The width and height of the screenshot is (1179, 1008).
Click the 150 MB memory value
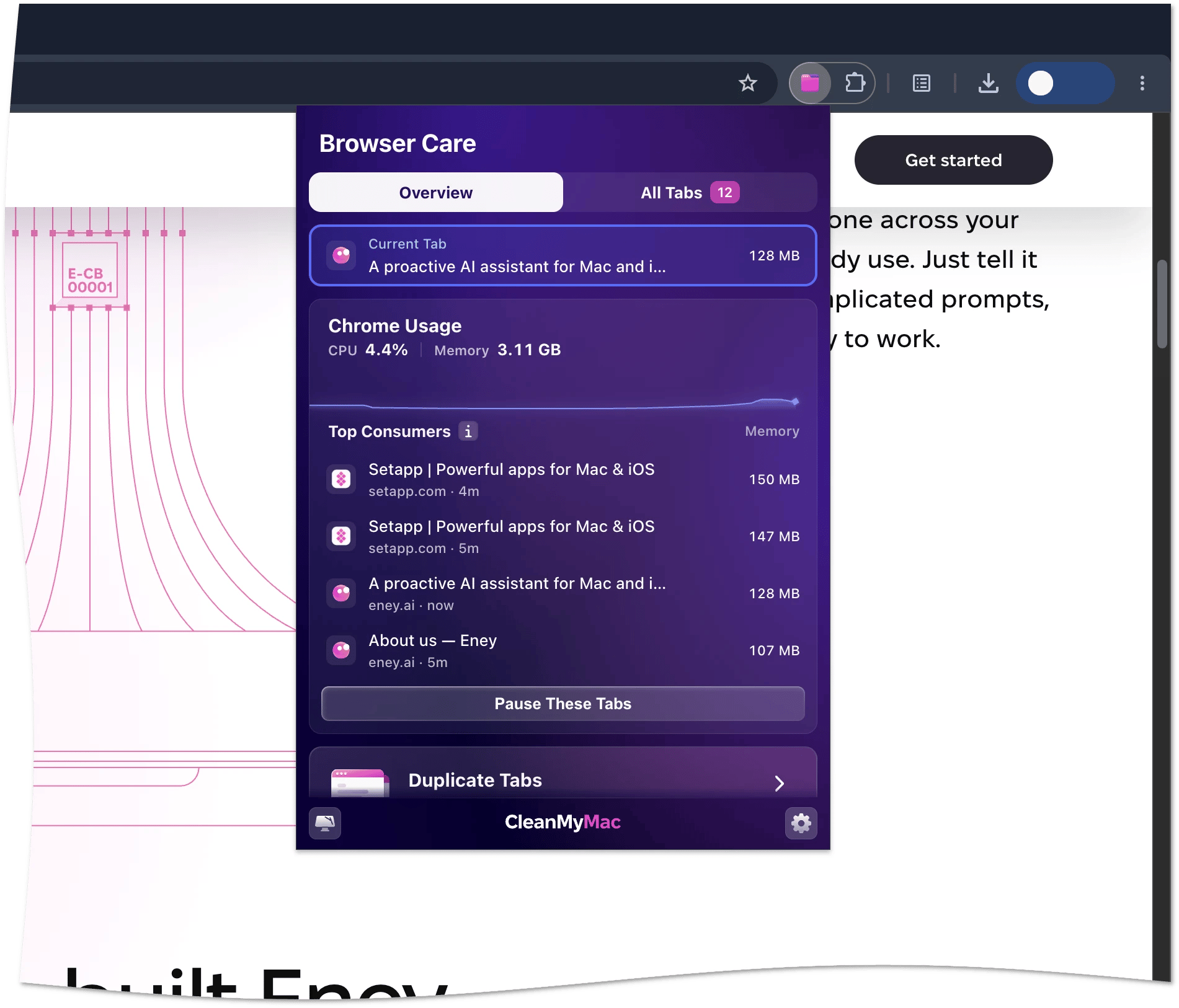774,479
